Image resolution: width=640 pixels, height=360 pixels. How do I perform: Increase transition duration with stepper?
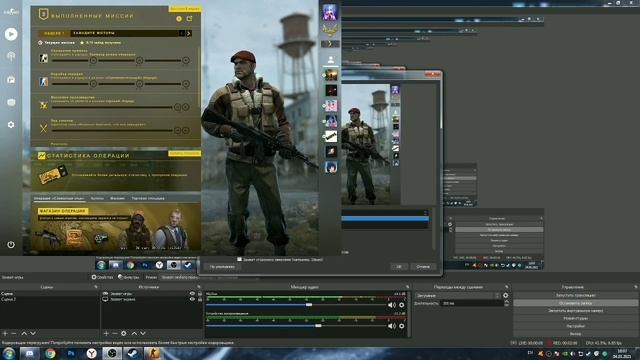(507, 302)
